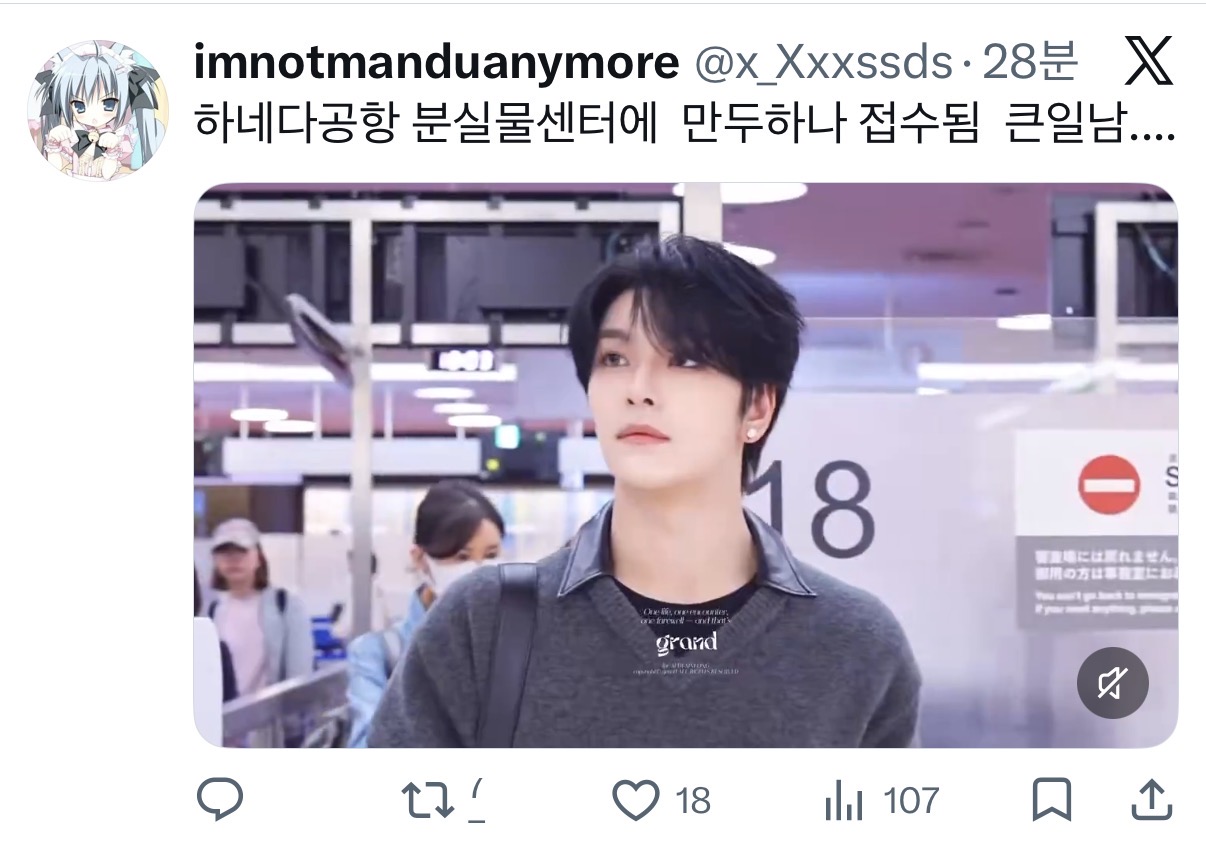Repost this tweet using the retweet arrows
The image size is (1206, 857).
click(426, 801)
